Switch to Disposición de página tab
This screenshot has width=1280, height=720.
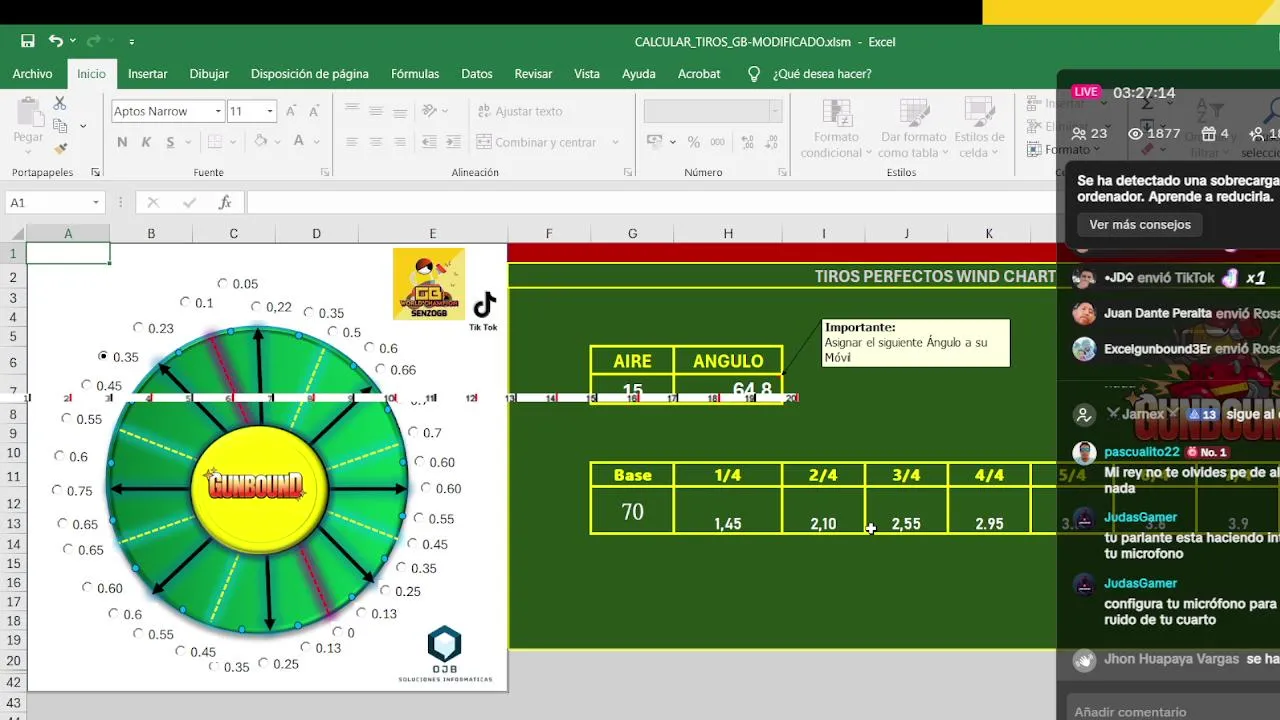(310, 74)
